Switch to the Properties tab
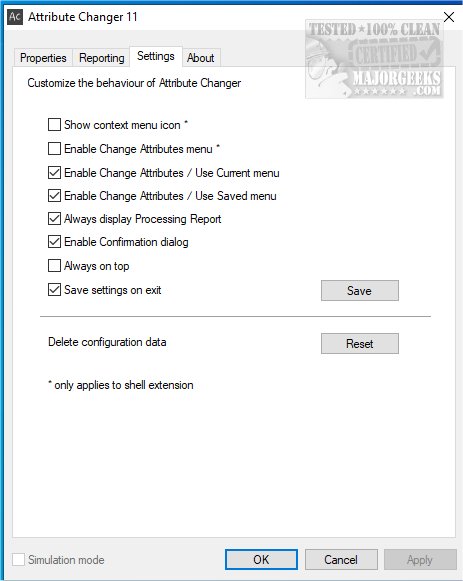The image size is (463, 581). click(43, 58)
